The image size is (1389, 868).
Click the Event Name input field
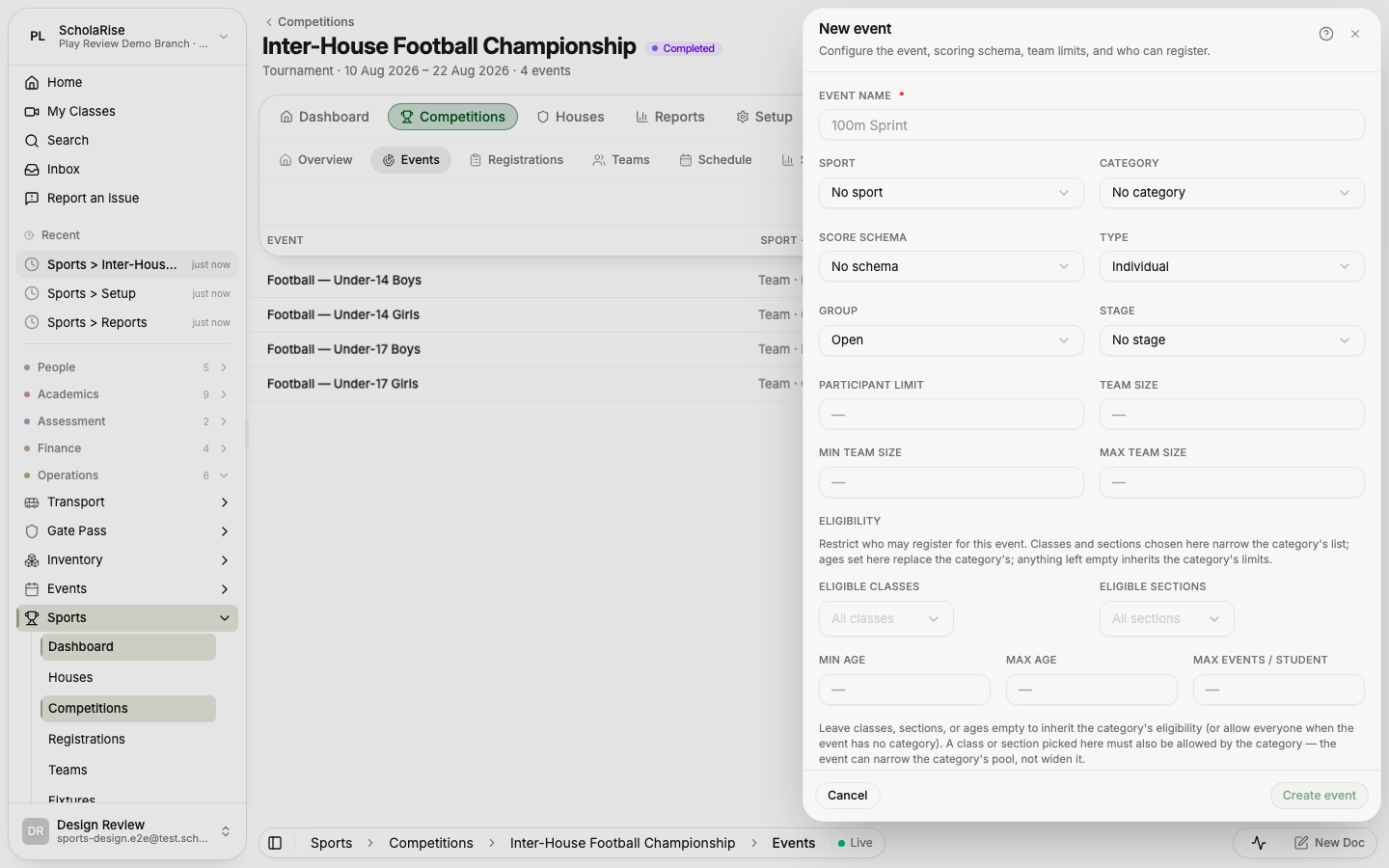(x=1092, y=125)
